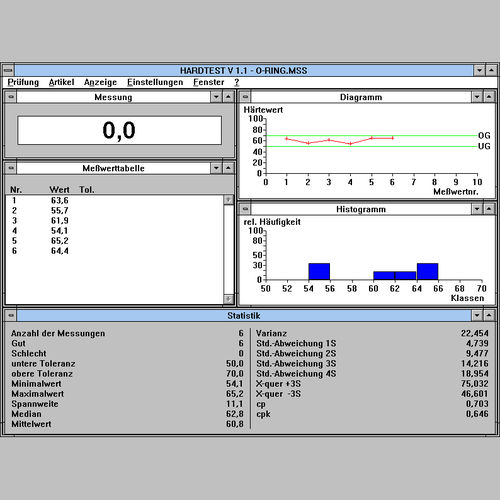Minimize the Statistik window
The height and width of the screenshot is (500, 500).
pos(477,315)
